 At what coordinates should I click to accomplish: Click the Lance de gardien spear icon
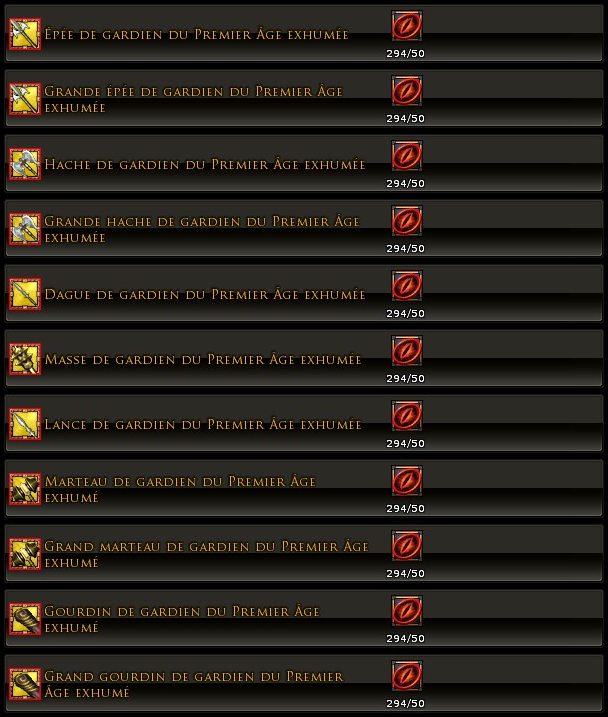(x=25, y=423)
